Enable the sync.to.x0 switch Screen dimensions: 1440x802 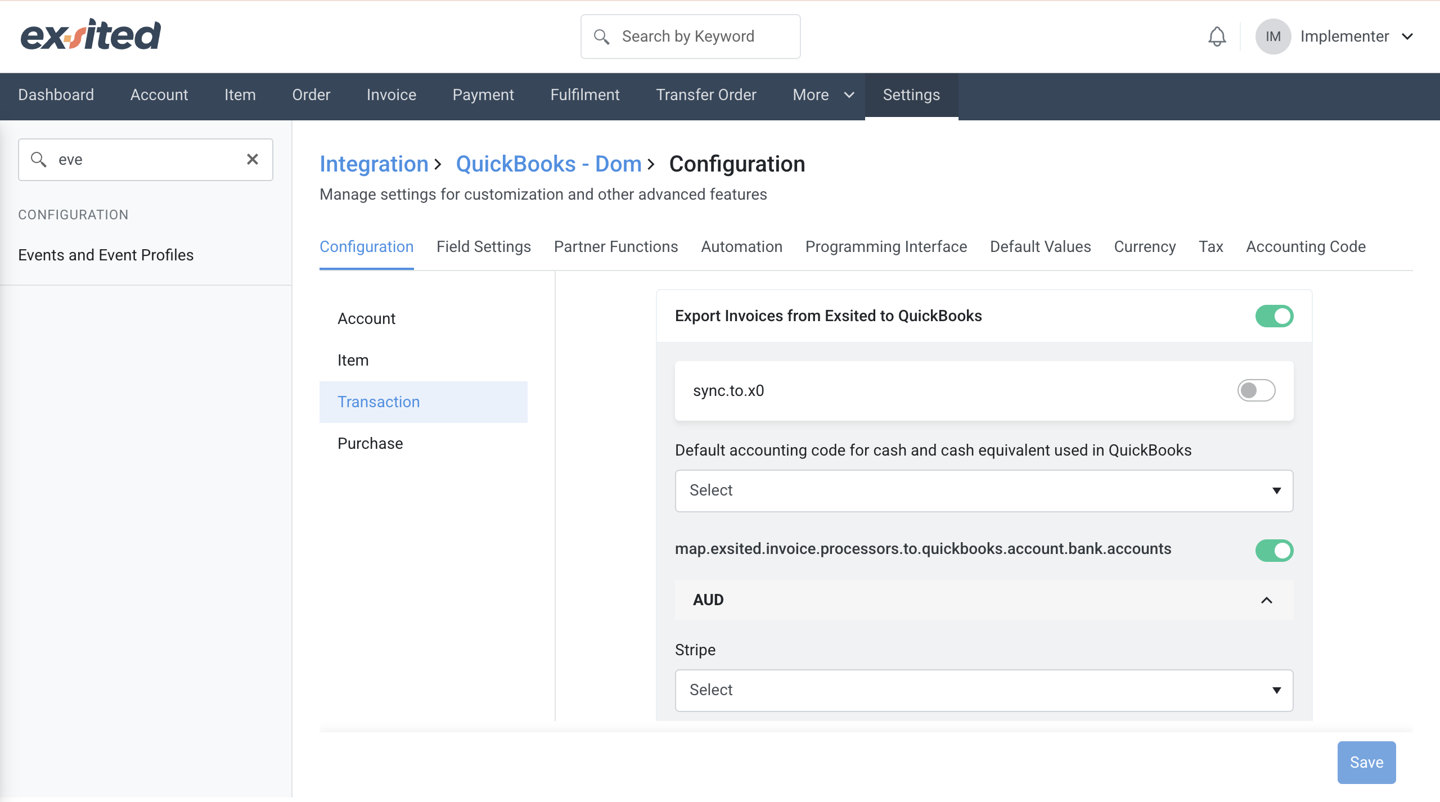1256,391
